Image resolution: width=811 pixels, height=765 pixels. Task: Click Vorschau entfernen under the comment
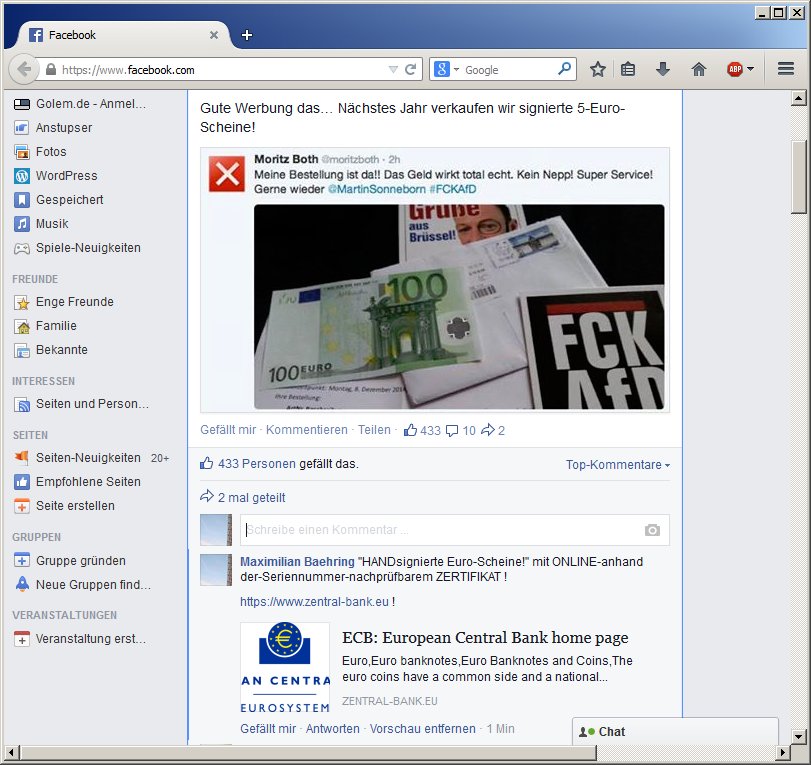(x=423, y=729)
